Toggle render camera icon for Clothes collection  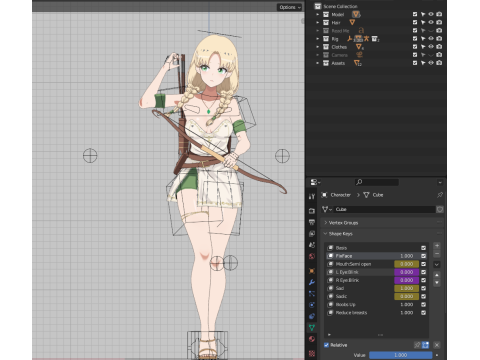pyautogui.click(x=439, y=47)
